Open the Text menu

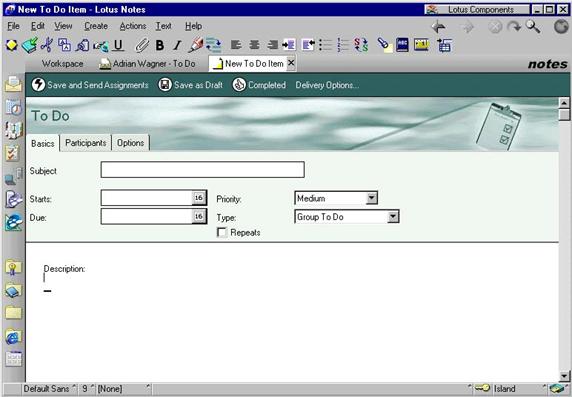click(x=163, y=26)
